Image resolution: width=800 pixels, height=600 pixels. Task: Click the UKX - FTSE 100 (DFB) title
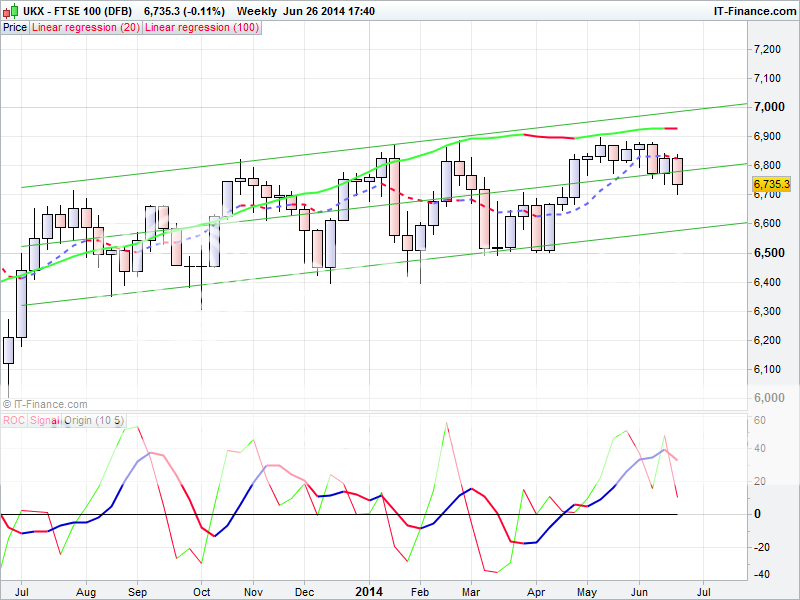[x=78, y=11]
